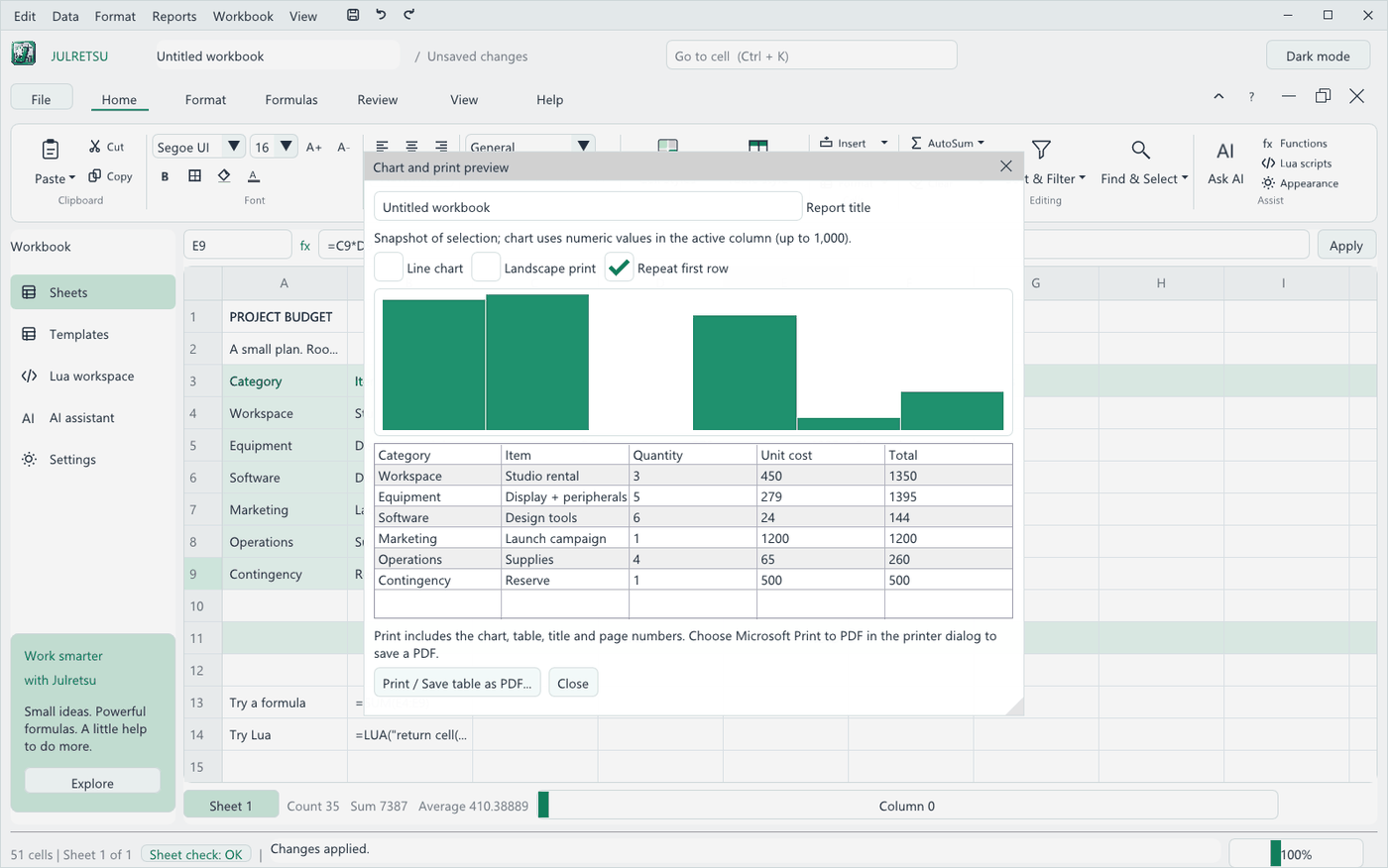Click the Close text button in the preview dialog
Viewport: 1388px width, 868px height.
tap(573, 684)
